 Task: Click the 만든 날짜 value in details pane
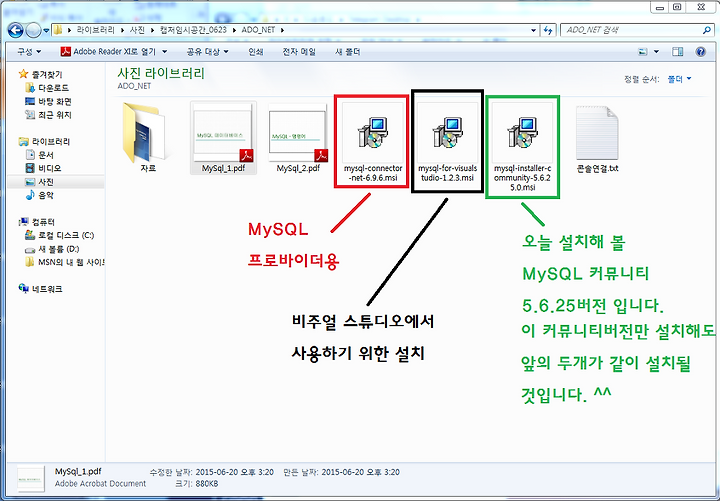360,472
